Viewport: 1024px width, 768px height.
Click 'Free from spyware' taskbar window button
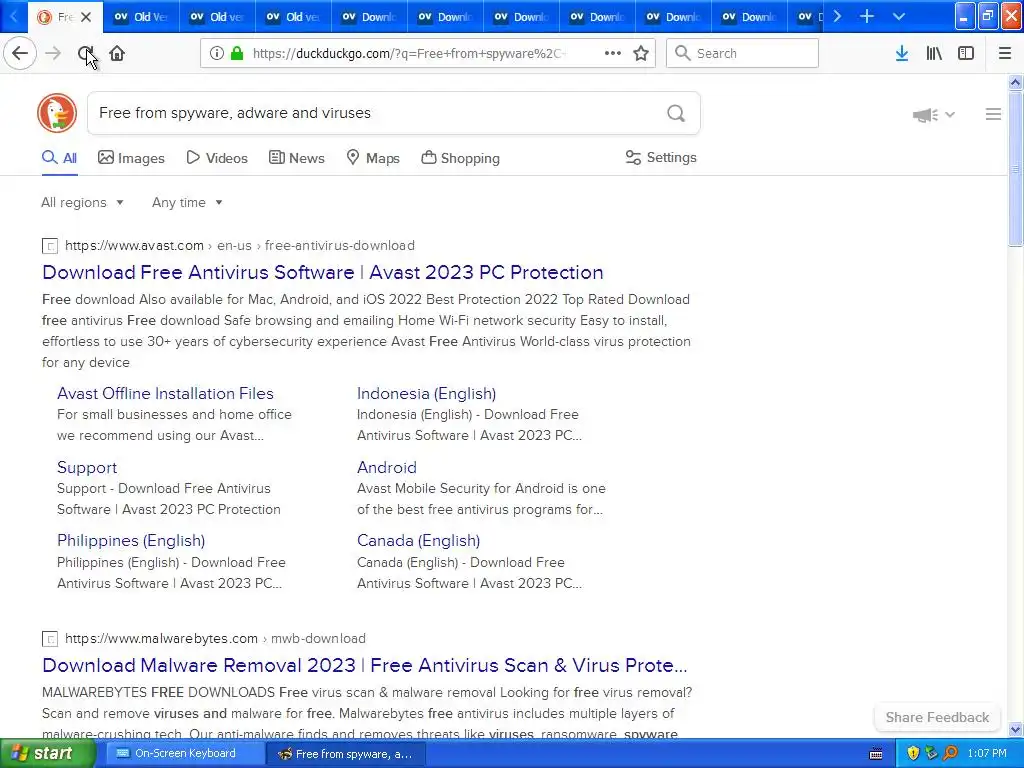coord(346,754)
